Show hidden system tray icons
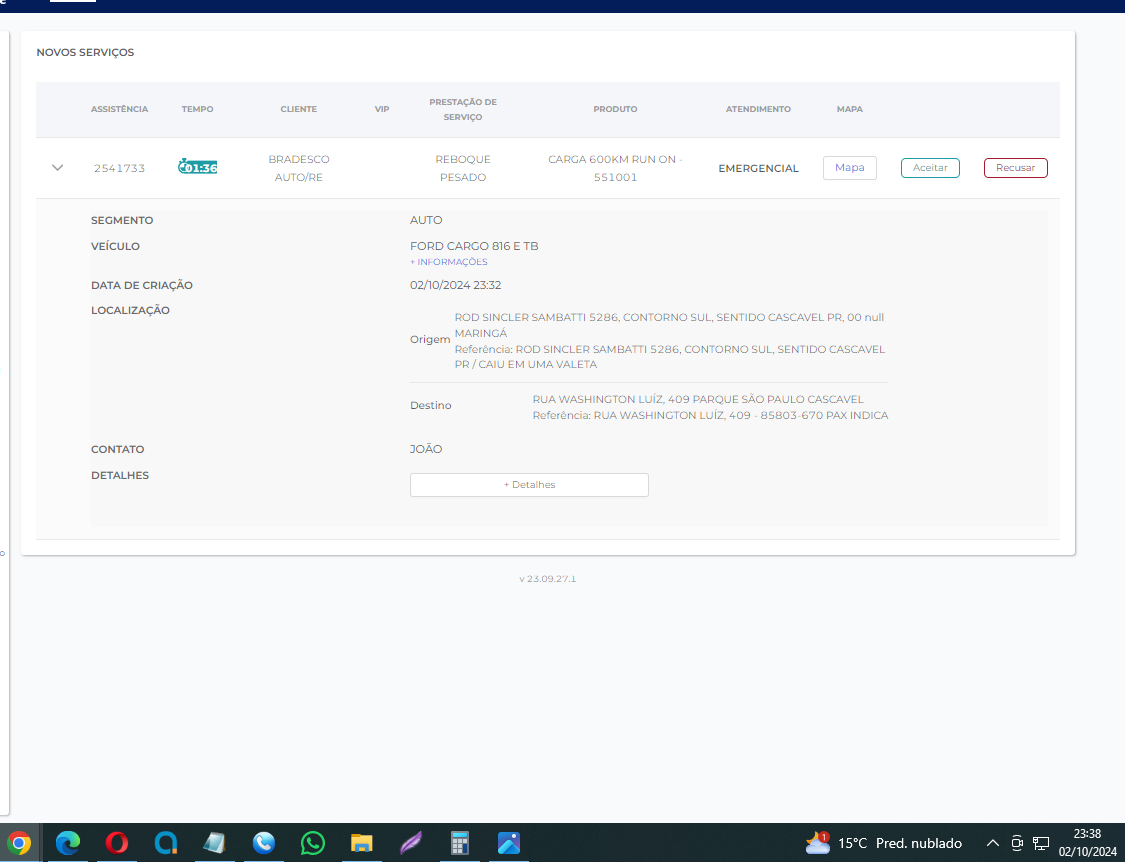Image resolution: width=1125 pixels, height=862 pixels. tap(993, 843)
